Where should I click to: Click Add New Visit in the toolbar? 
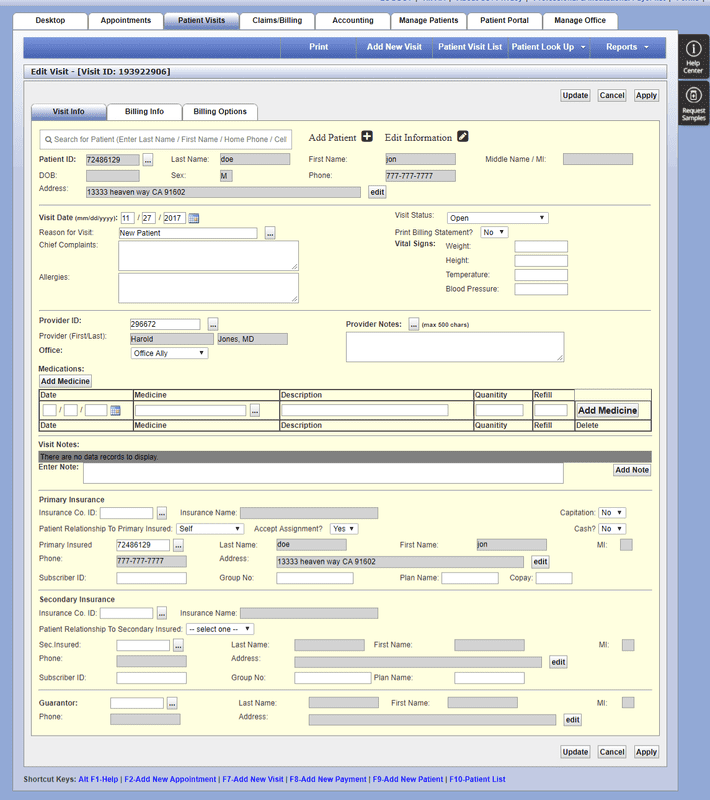[x=394, y=47]
